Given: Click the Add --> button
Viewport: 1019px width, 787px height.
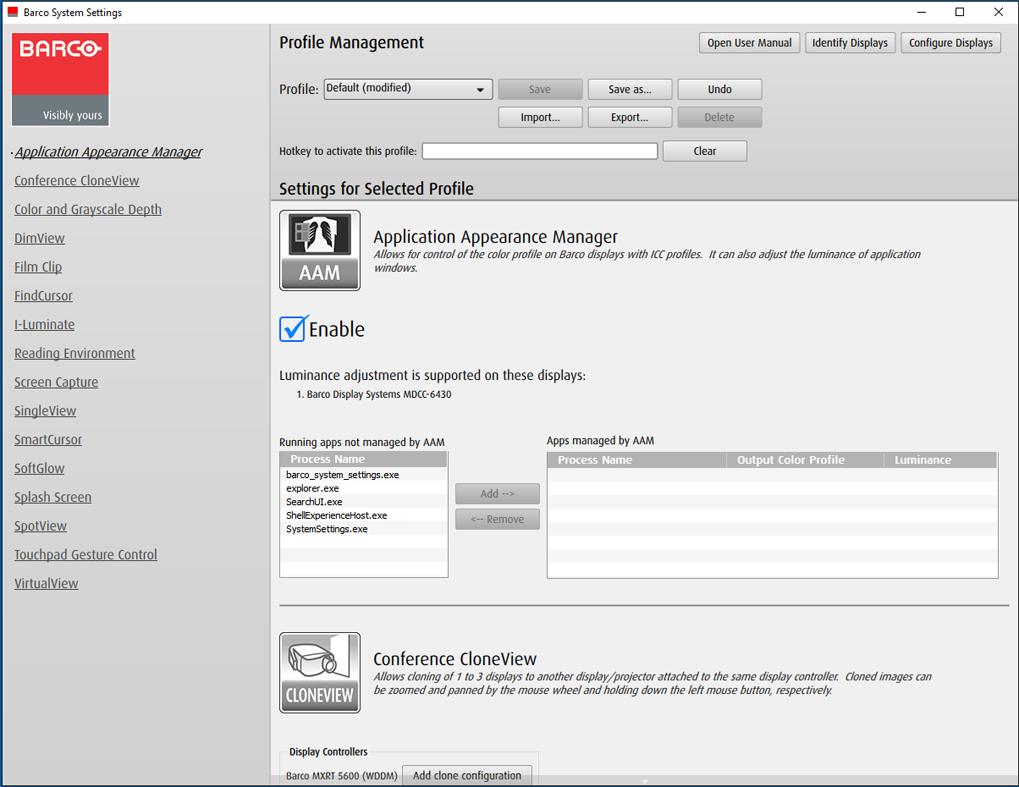Looking at the screenshot, I should pos(497,494).
